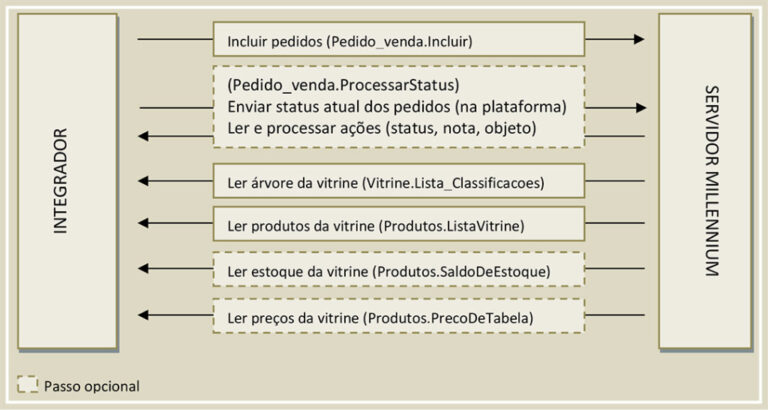Viewport: 768px width, 410px height.
Task: Click the right arrowhead on Enviar status row
Action: 639,107
